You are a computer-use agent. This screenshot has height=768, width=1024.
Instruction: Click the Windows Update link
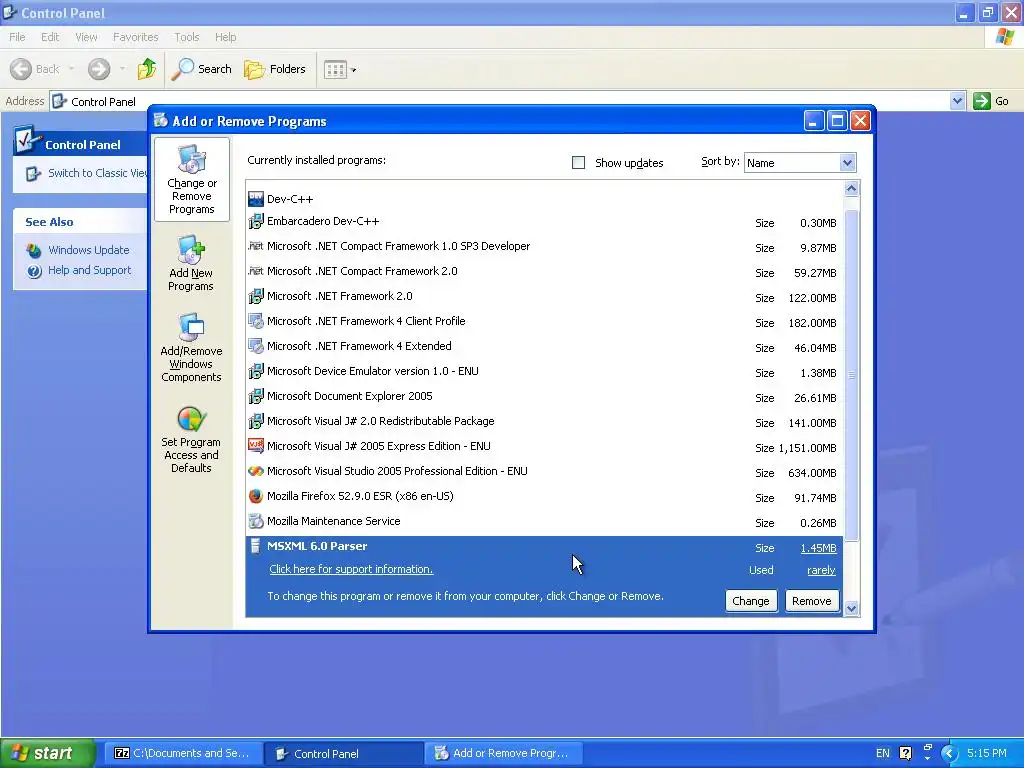(x=89, y=250)
